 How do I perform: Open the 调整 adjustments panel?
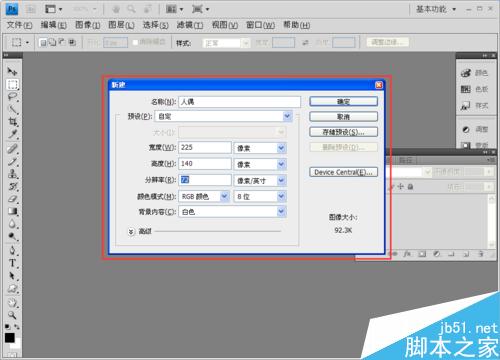coord(474,129)
